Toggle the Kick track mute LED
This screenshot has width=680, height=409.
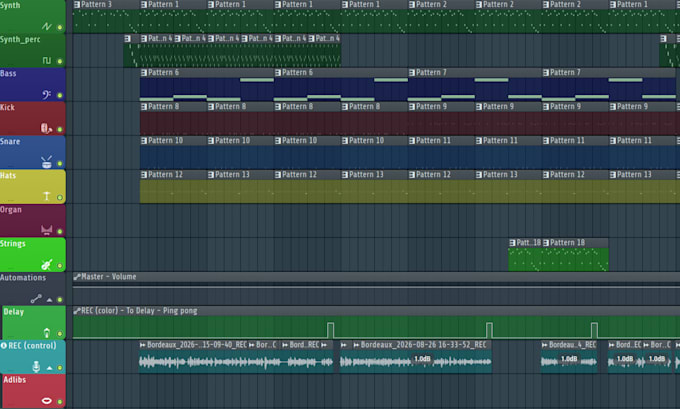[x=60, y=129]
